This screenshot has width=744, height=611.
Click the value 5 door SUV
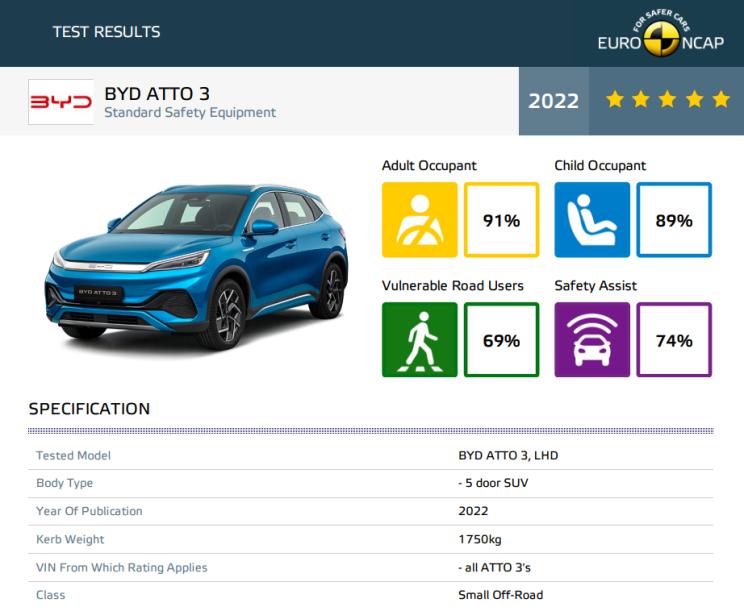493,483
